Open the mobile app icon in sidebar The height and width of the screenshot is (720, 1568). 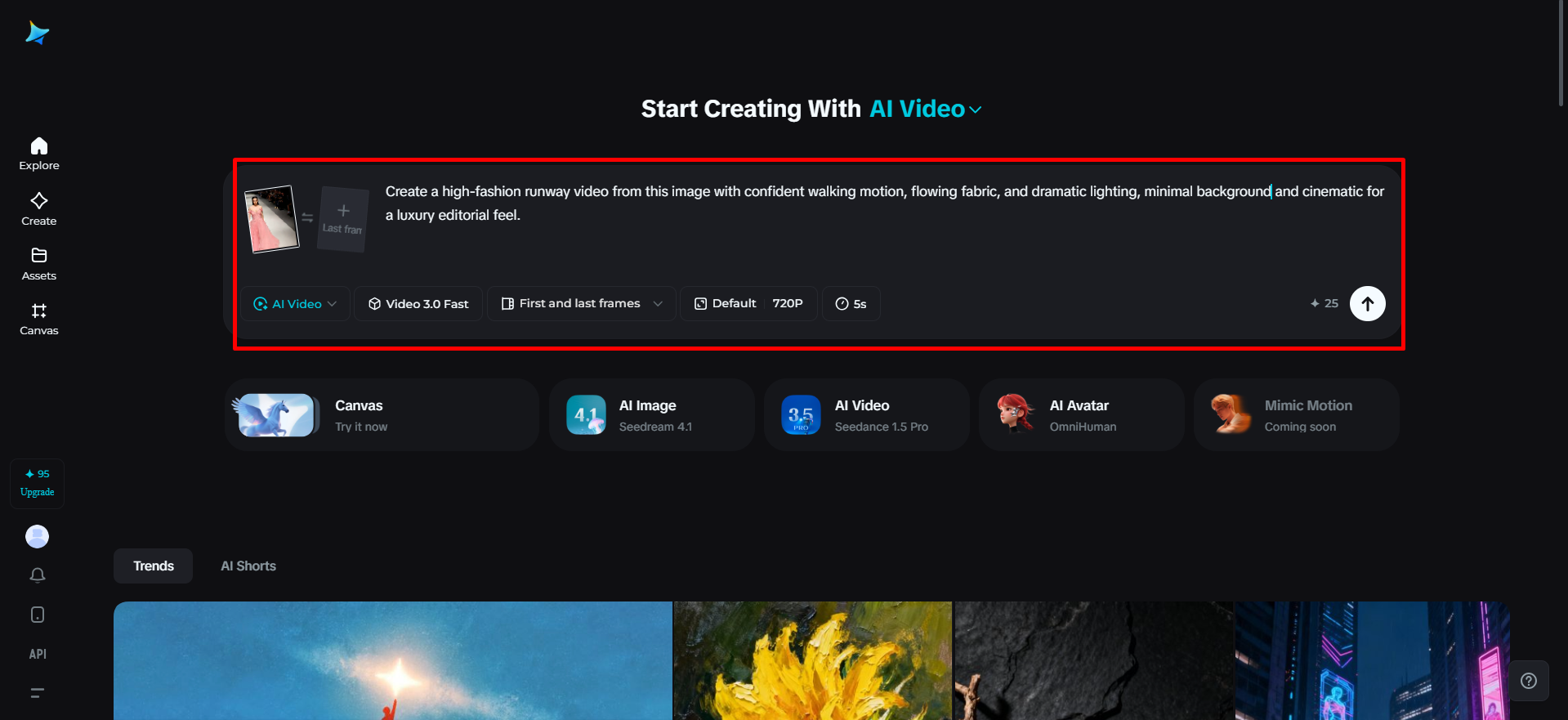click(x=38, y=615)
